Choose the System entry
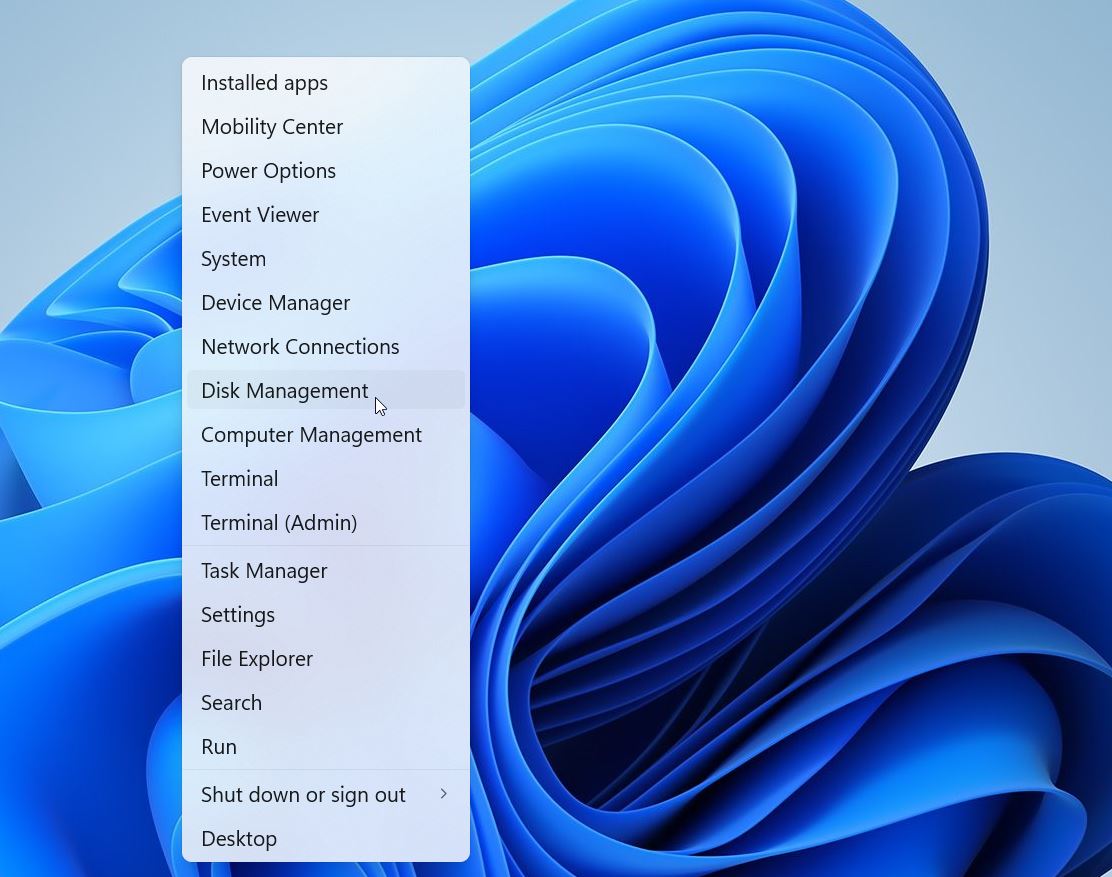Screen dimensions: 1112x877 tap(326, 259)
